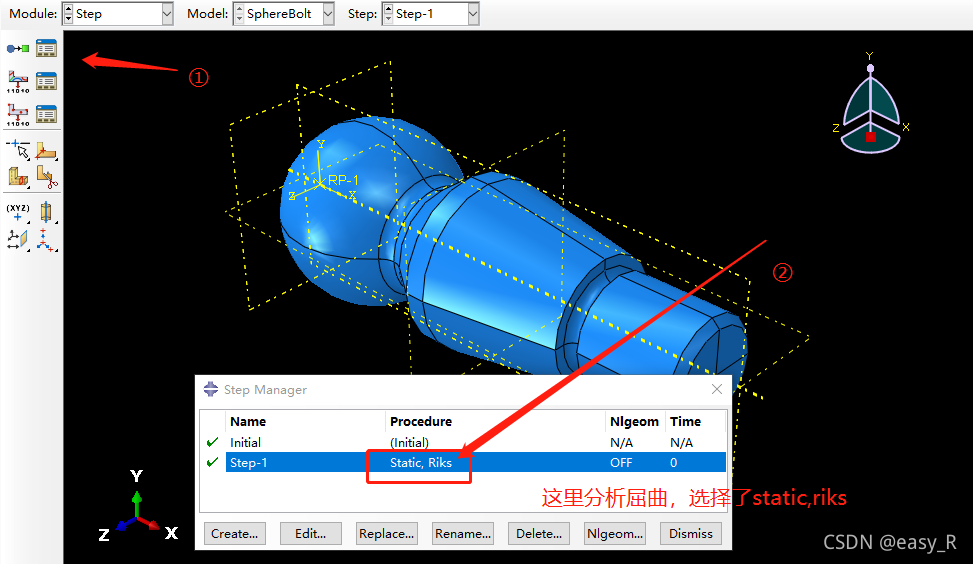Image resolution: width=973 pixels, height=564 pixels.
Task: Open the Module dropdown showing Step
Action: click(167, 14)
